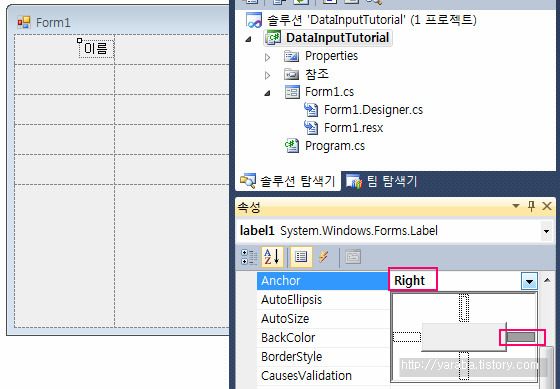Expand the Properties folder node

pos(268,57)
